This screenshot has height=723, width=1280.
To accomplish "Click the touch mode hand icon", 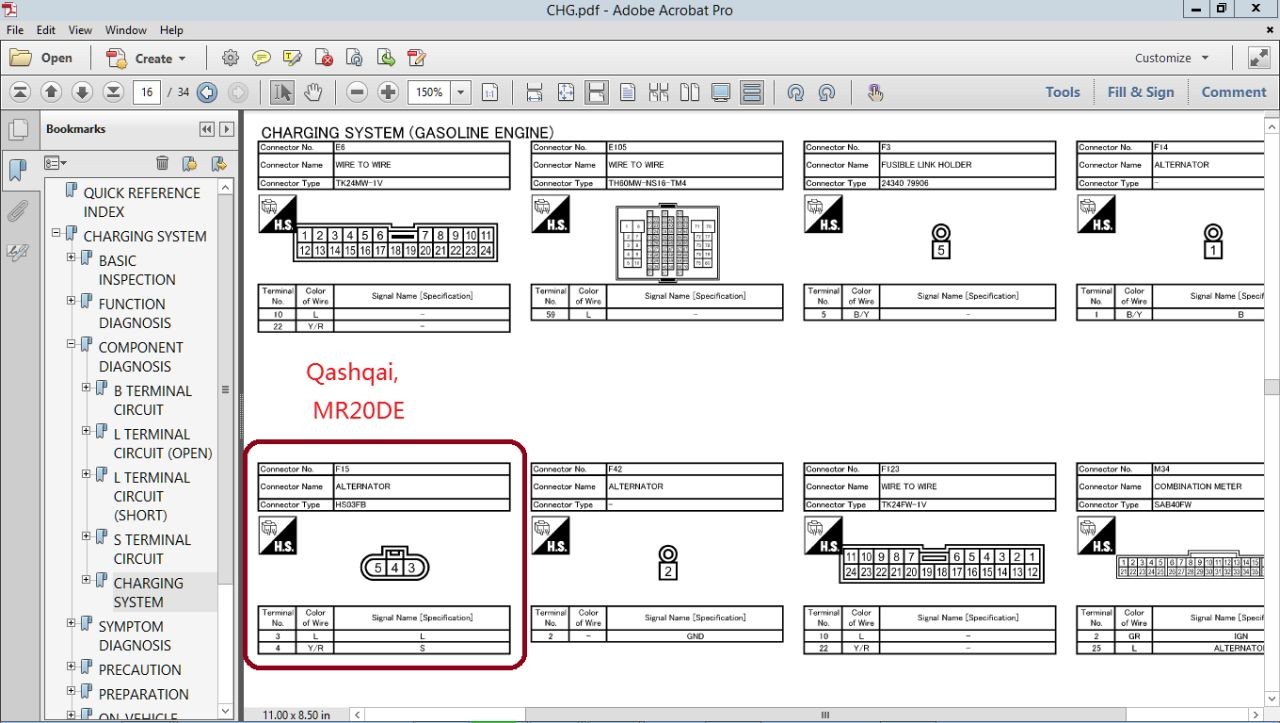I will [x=875, y=92].
